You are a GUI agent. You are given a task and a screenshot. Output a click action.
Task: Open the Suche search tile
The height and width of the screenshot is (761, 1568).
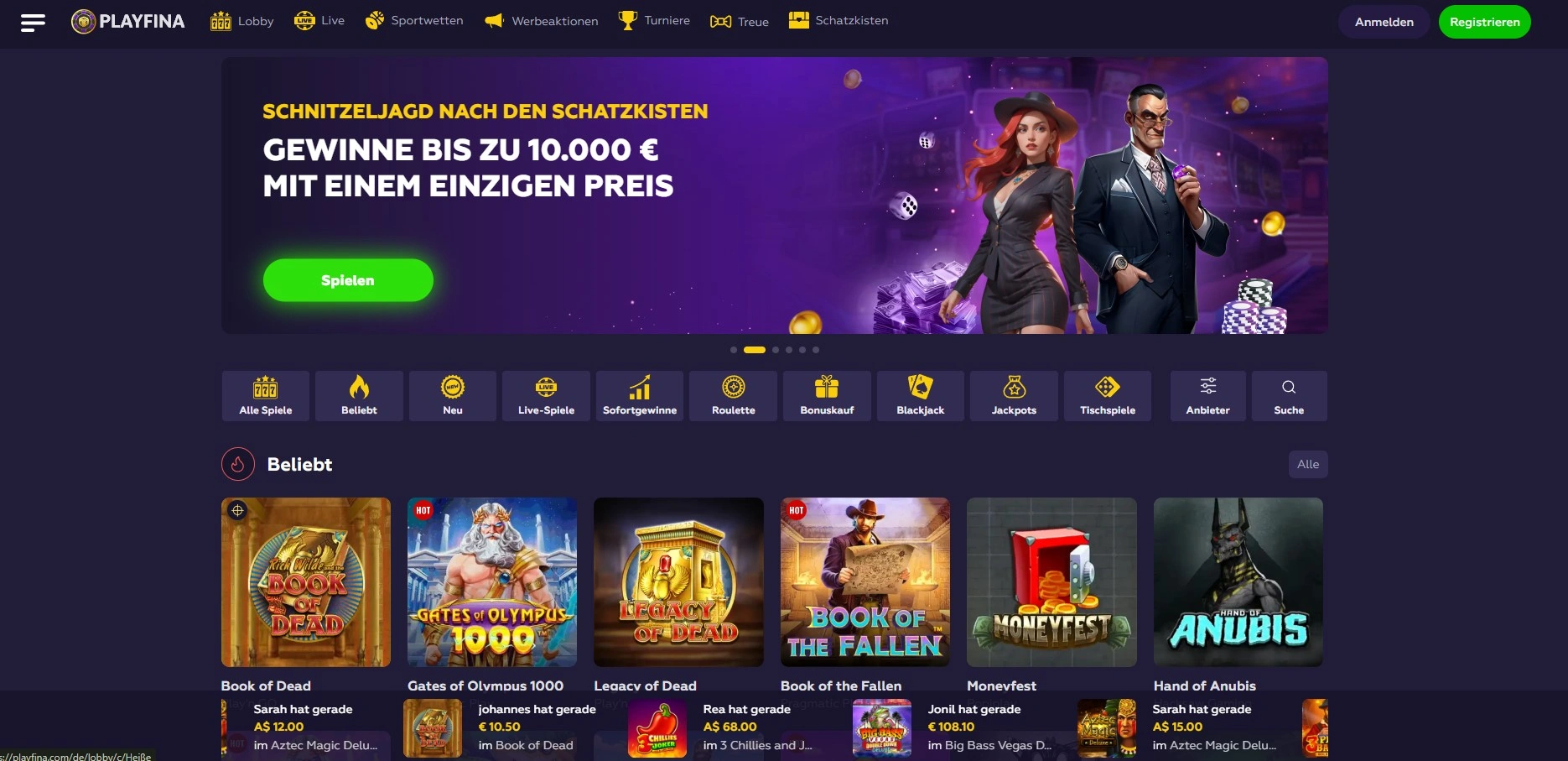click(1289, 396)
